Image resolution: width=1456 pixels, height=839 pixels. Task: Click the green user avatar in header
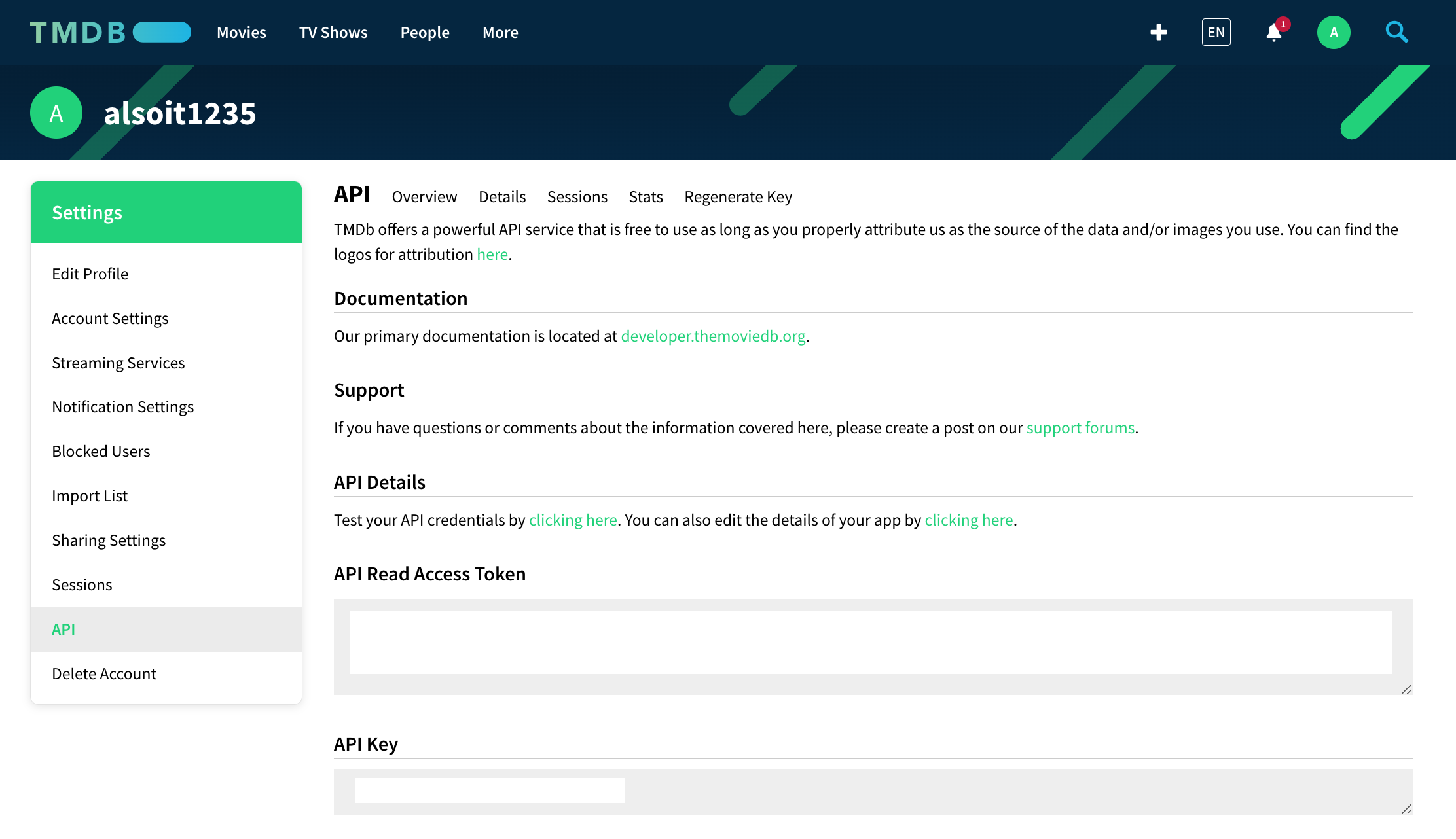click(x=1334, y=32)
